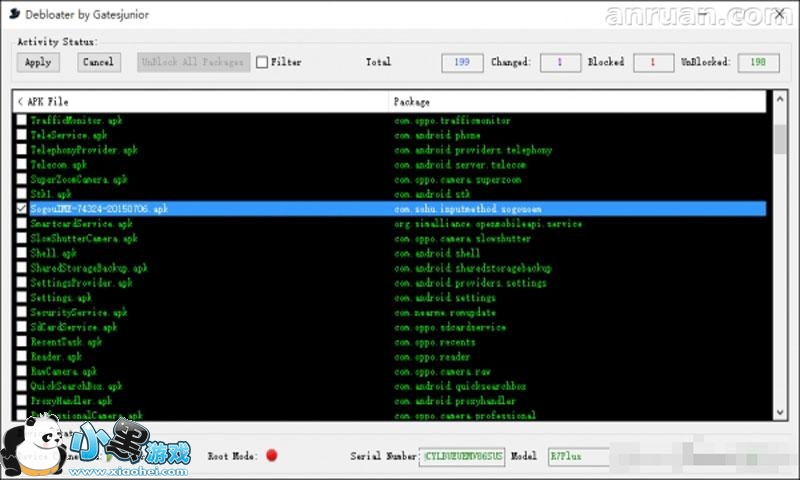
Task: Click the APK File column sort arrow
Action: click(x=20, y=102)
